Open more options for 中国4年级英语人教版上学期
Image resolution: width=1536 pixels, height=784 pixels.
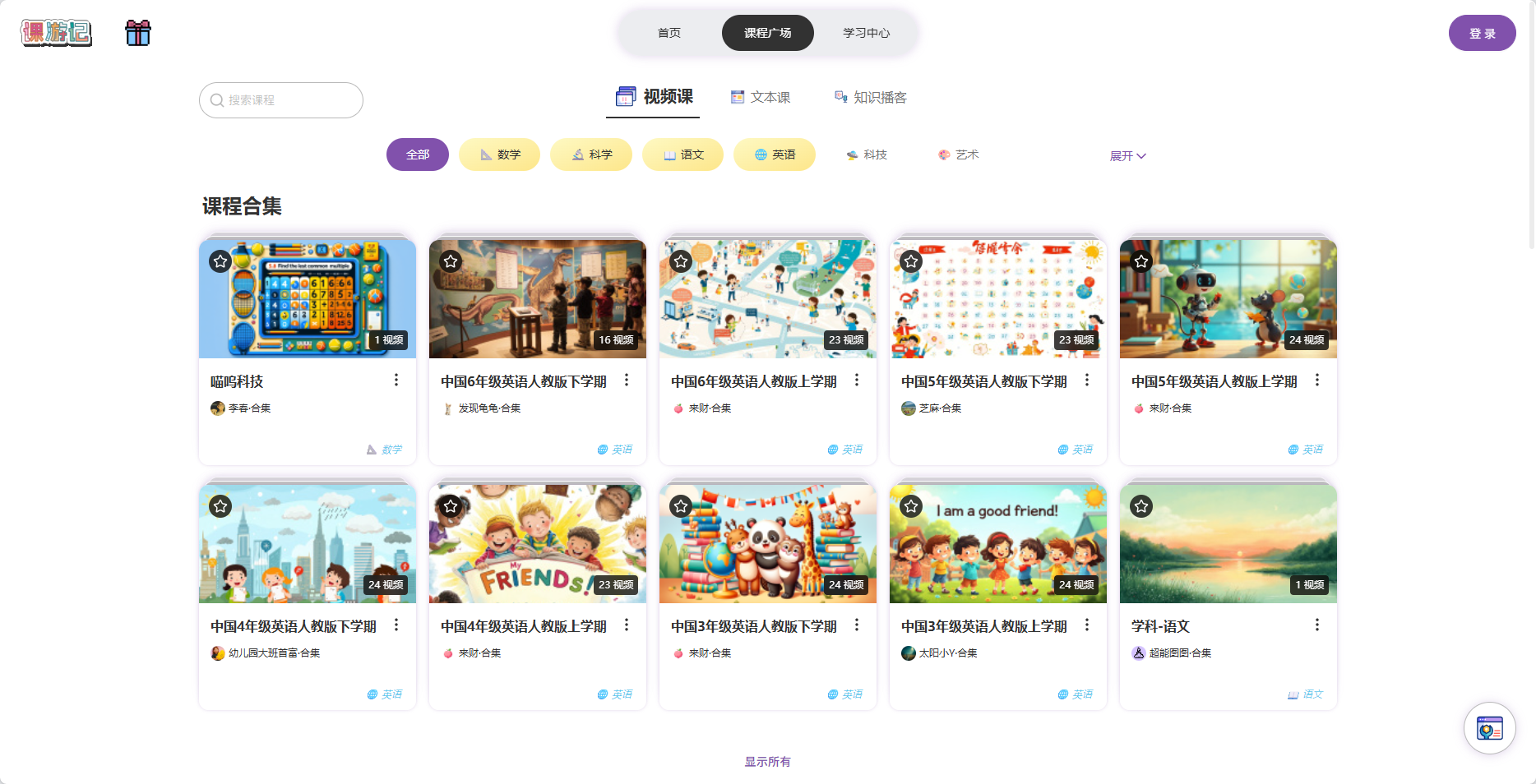(627, 625)
